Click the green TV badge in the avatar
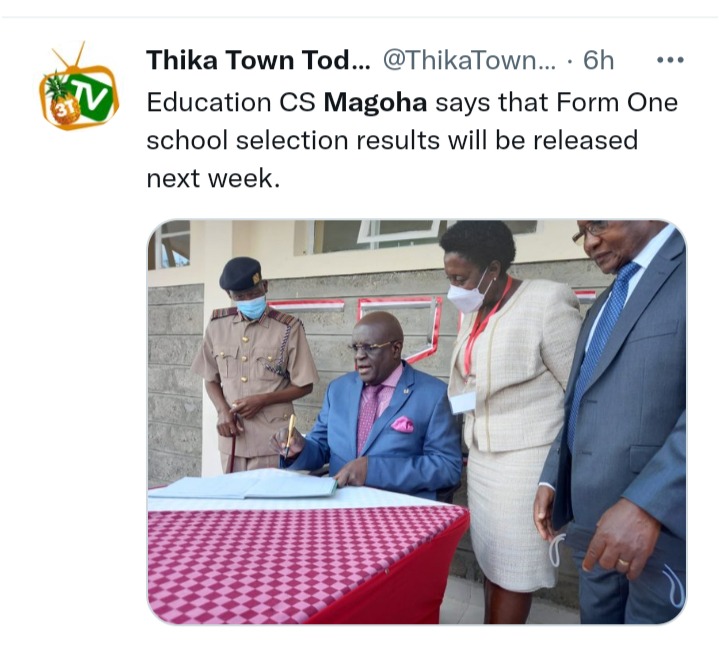Screen dimensions: 719x651 [94, 96]
